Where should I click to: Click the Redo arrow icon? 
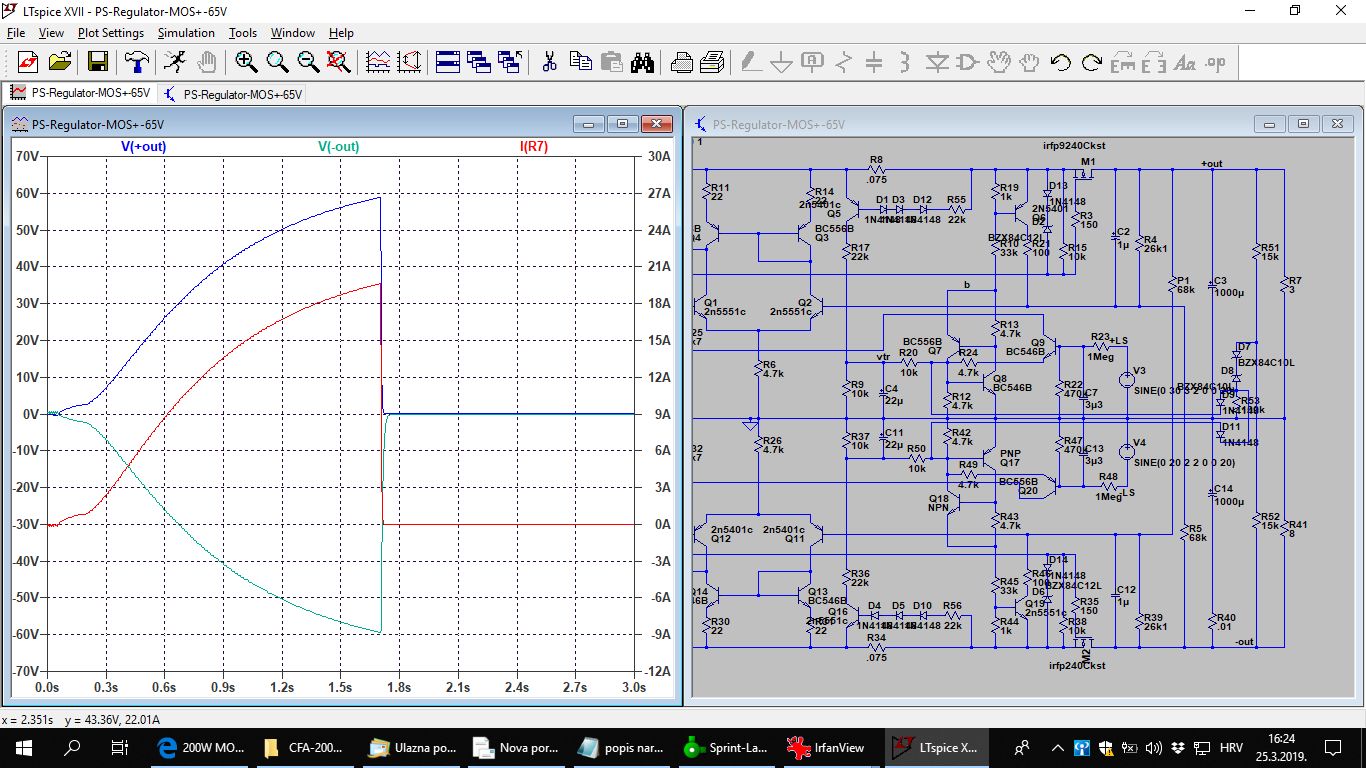click(x=1091, y=62)
